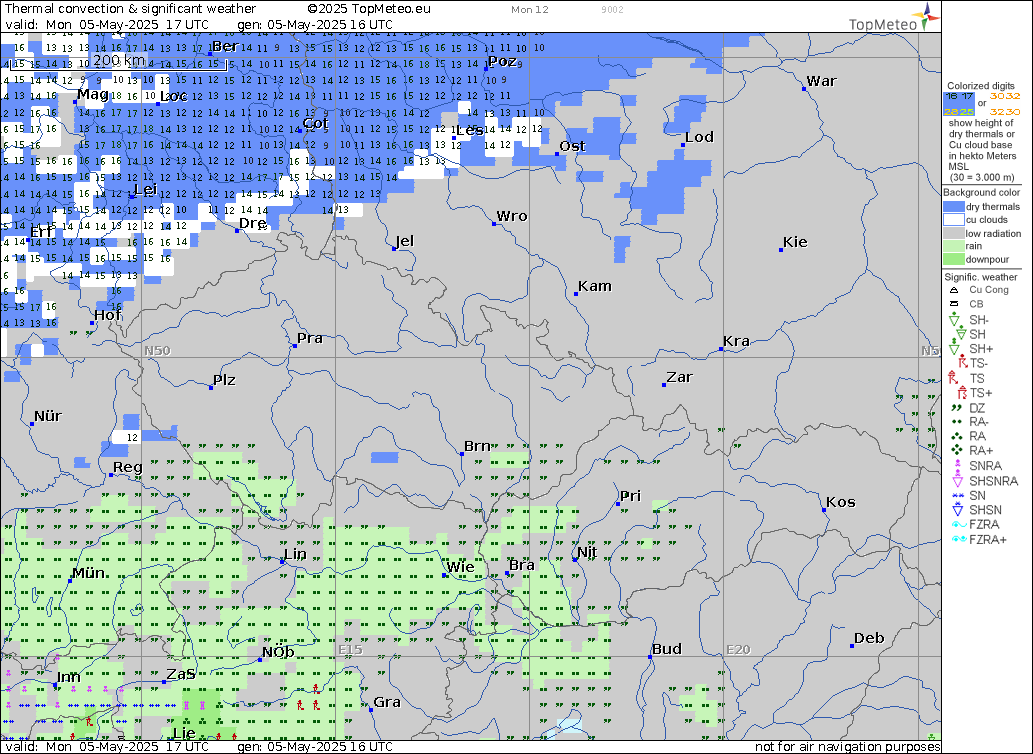
Task: Click the Kam city label
Action: (x=595, y=286)
